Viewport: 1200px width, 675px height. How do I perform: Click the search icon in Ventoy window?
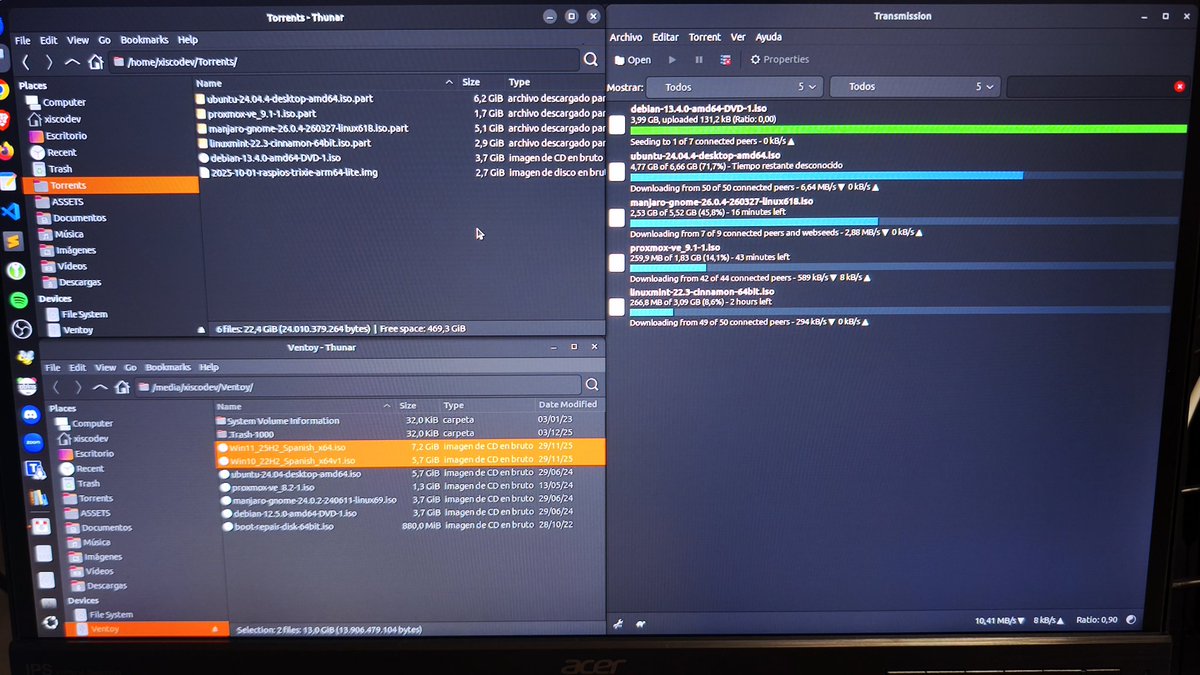click(592, 385)
